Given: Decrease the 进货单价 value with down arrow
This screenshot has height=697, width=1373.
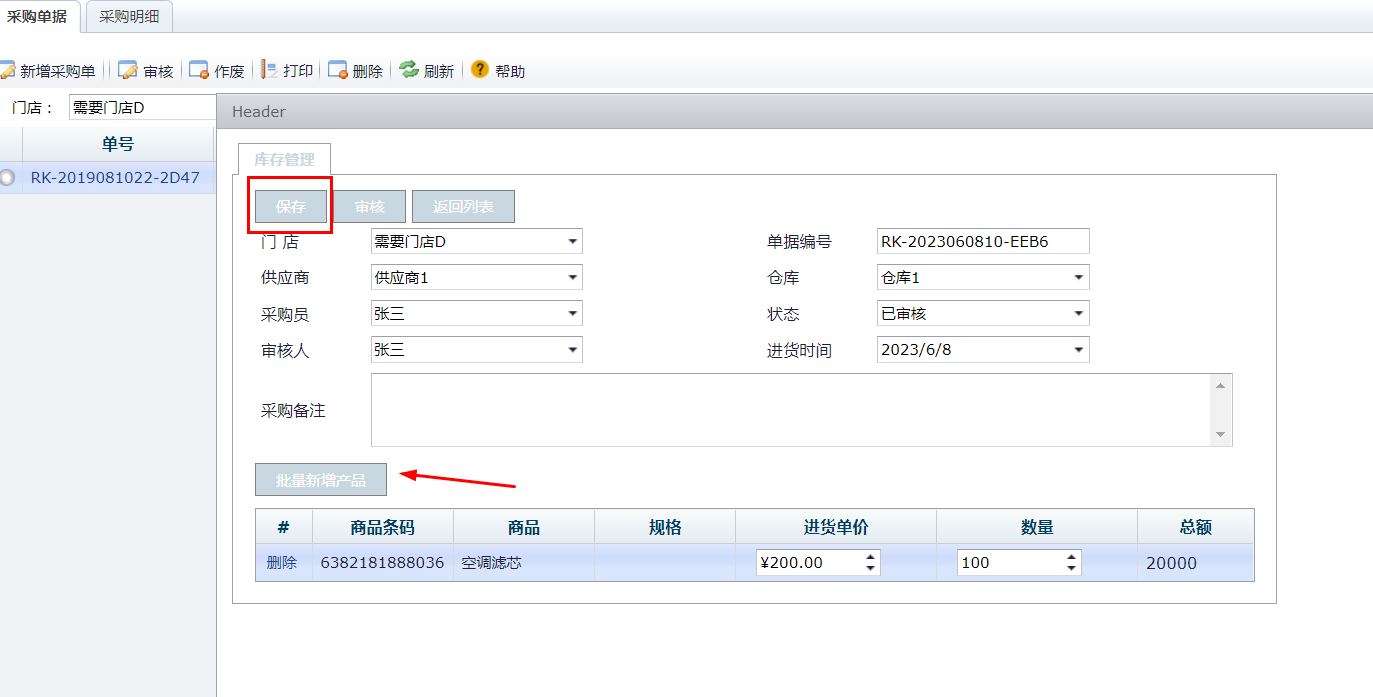Looking at the screenshot, I should 871,568.
